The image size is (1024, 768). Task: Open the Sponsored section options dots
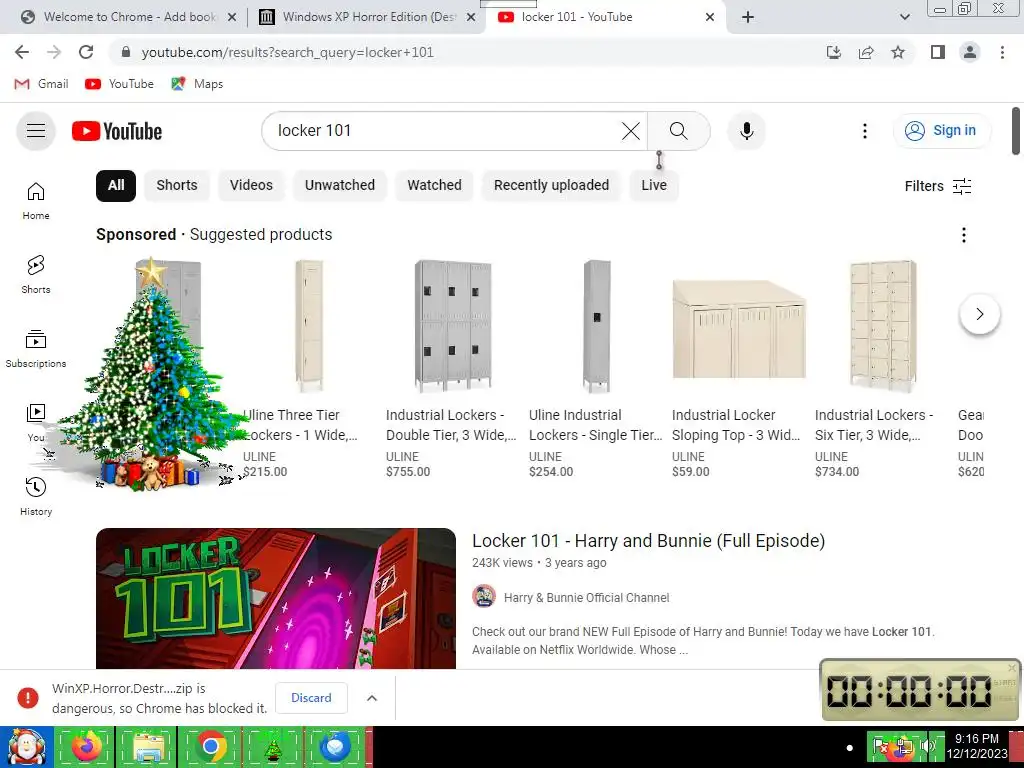[964, 235]
